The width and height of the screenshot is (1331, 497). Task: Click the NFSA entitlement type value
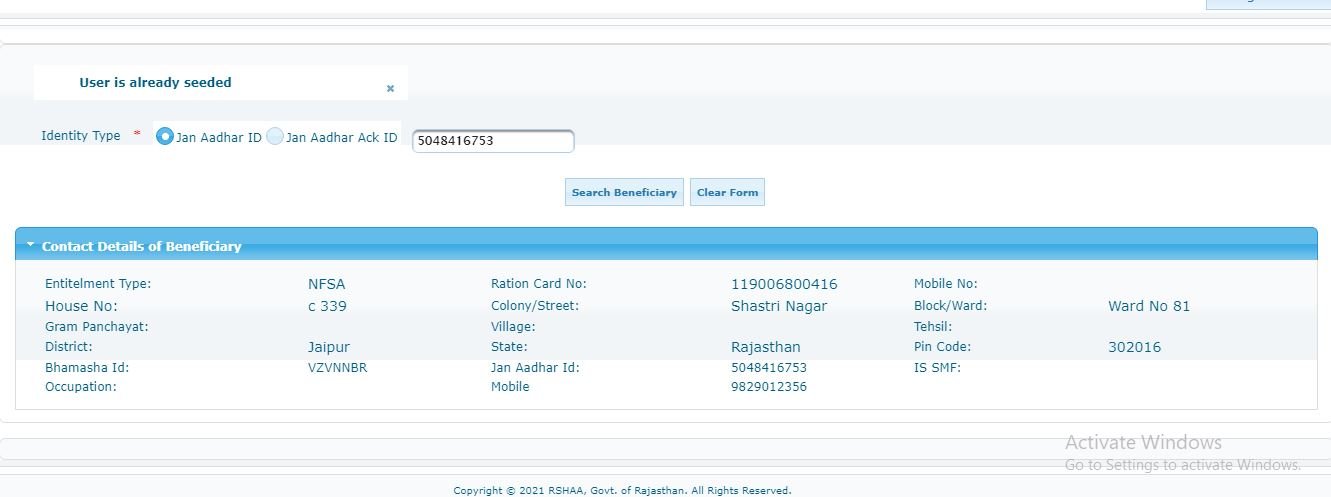coord(326,284)
